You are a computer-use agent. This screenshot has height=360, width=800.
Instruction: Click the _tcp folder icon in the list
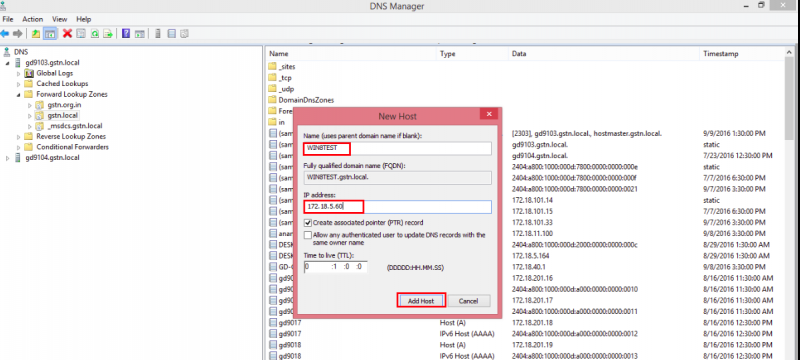pyautogui.click(x=273, y=78)
